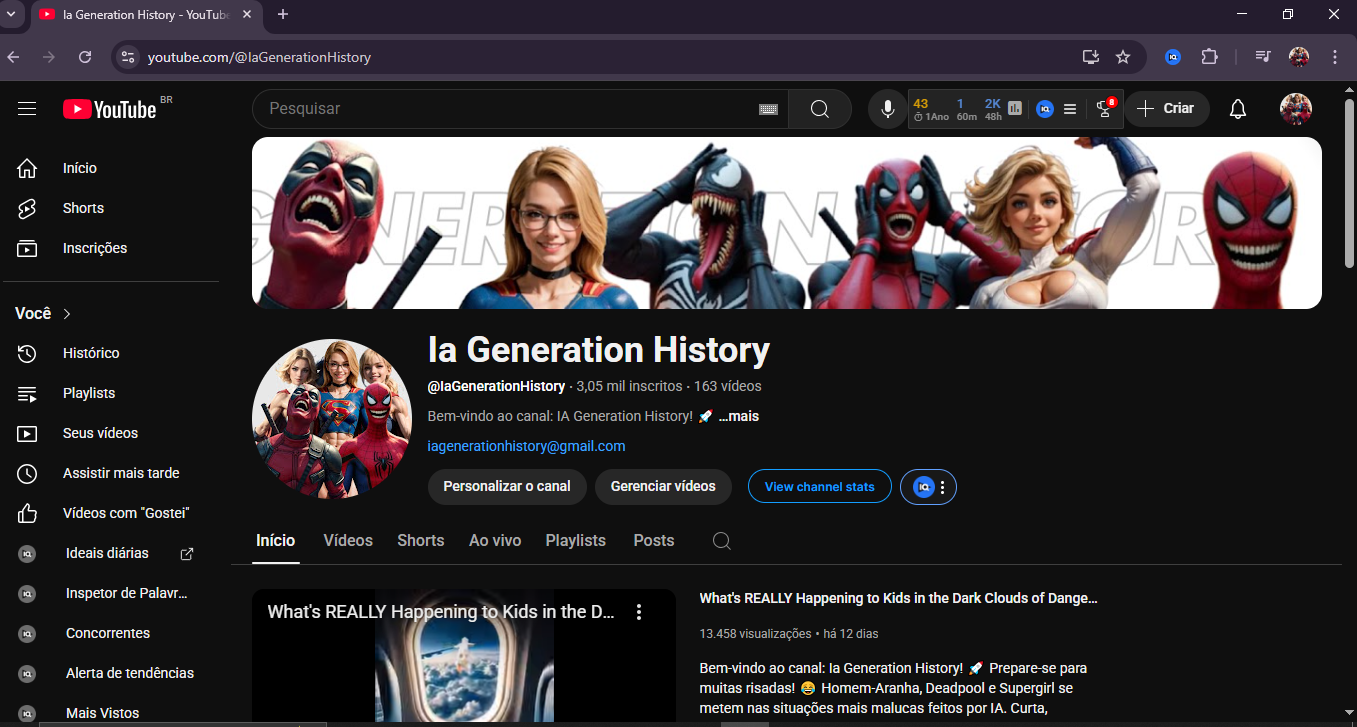Click Gerenciar vídeos button

[x=663, y=487]
